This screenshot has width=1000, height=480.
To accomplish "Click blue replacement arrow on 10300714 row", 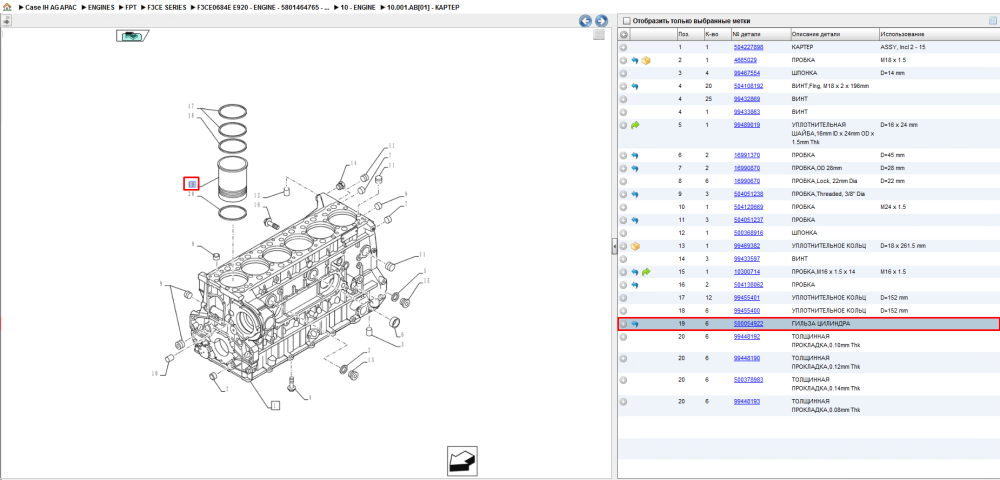I will 635,272.
